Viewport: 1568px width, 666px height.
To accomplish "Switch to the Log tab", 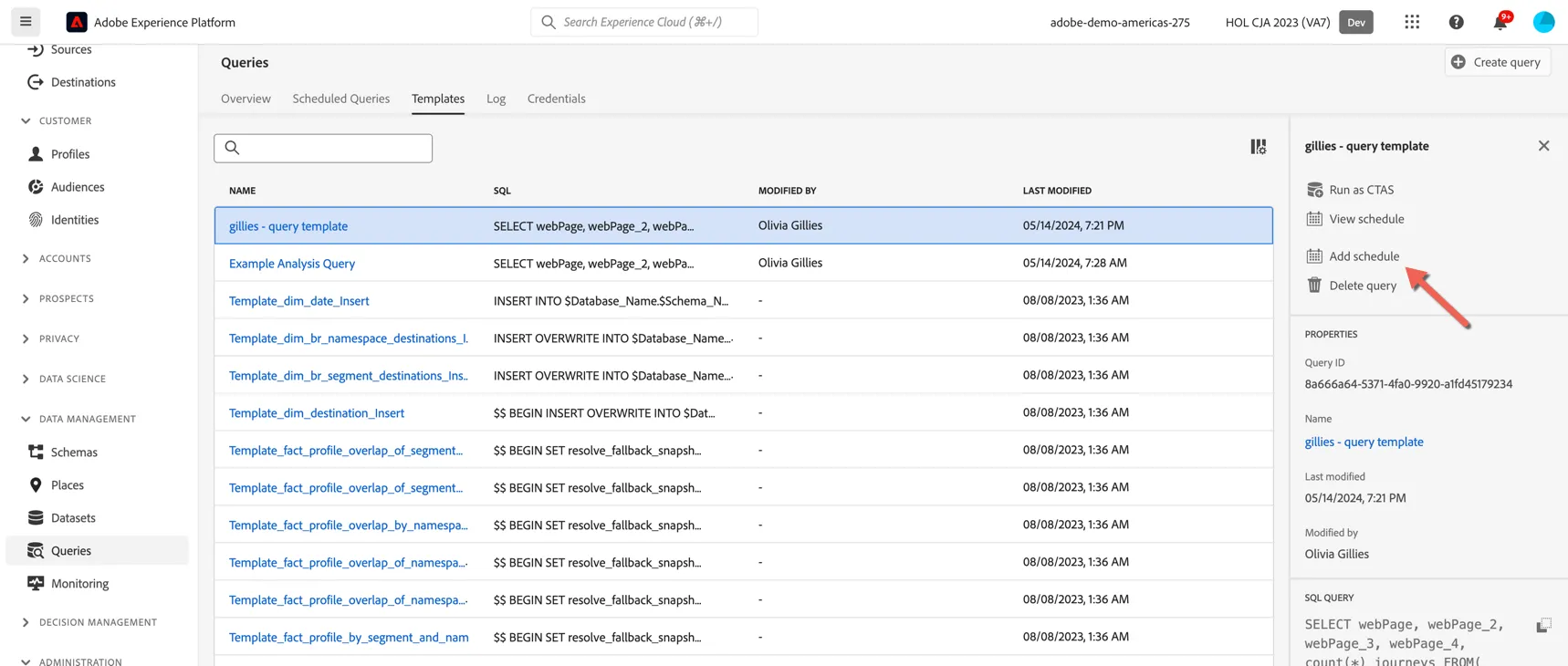I will click(x=496, y=99).
